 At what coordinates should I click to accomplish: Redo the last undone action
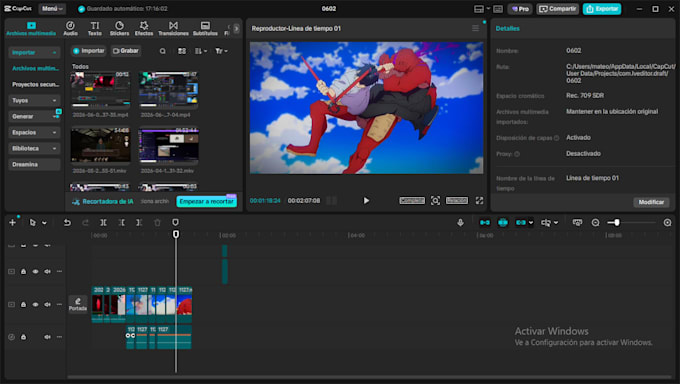click(x=85, y=223)
